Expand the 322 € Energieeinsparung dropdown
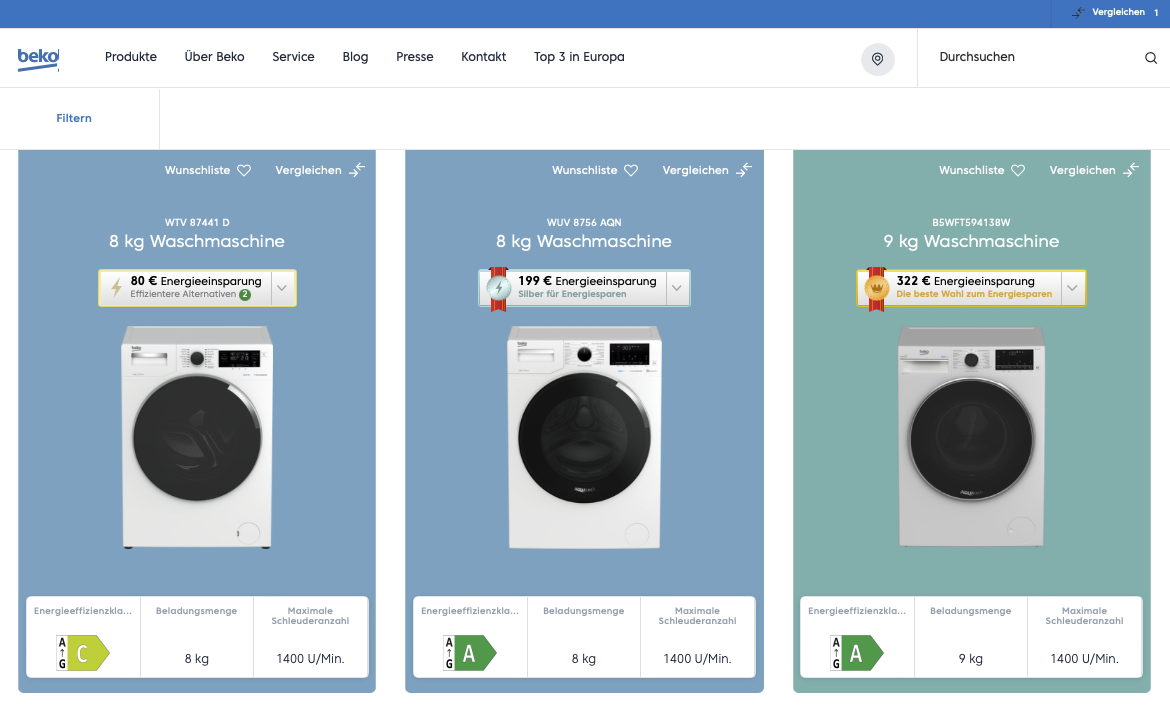The image size is (1170, 712). click(x=1072, y=287)
